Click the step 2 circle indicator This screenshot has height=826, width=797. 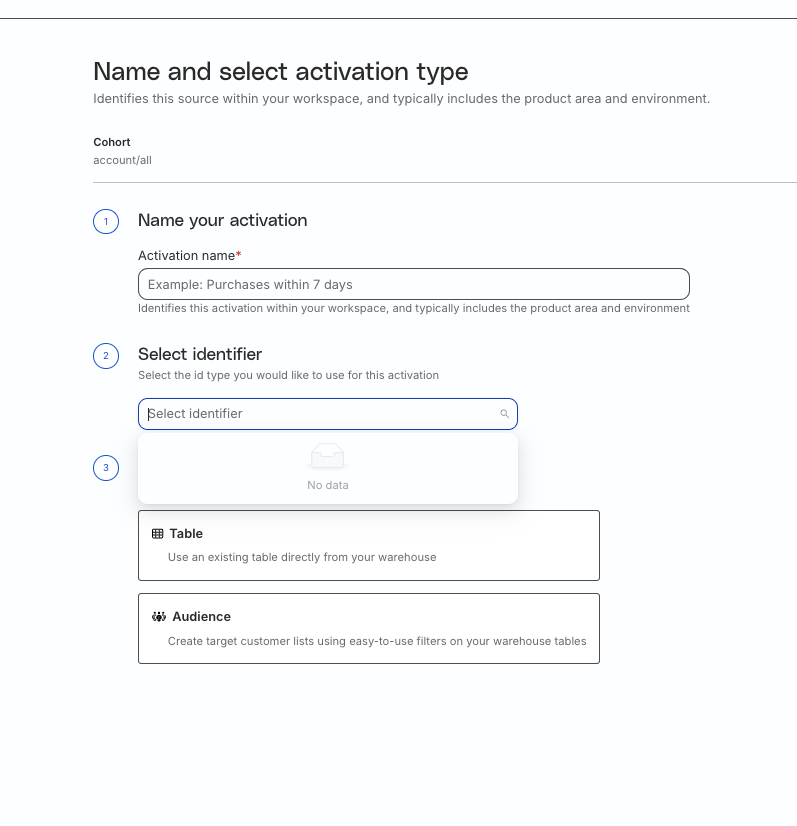tap(106, 356)
